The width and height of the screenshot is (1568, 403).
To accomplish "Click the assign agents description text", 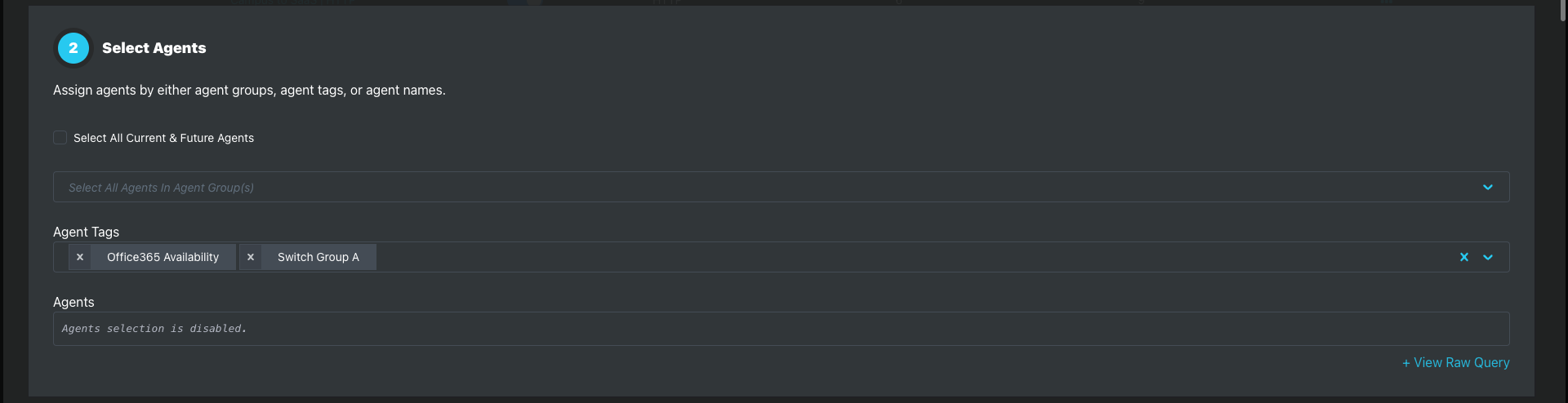I will tap(249, 90).
